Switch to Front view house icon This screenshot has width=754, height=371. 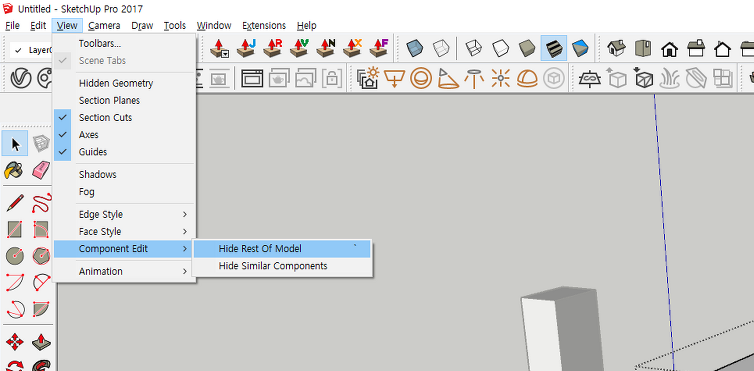tap(669, 49)
